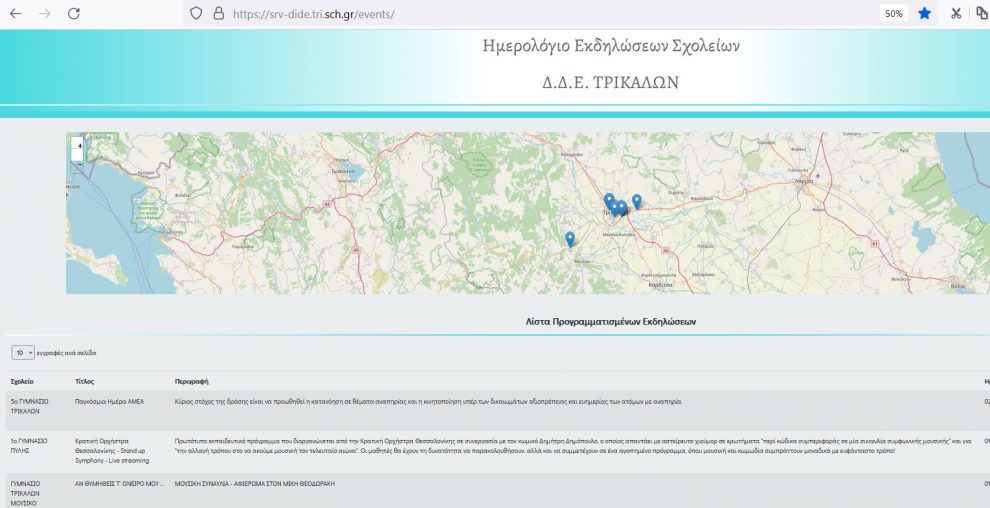Zoom out on the map with minus button
Image resolution: width=990 pixels, height=508 pixels.
click(79, 156)
